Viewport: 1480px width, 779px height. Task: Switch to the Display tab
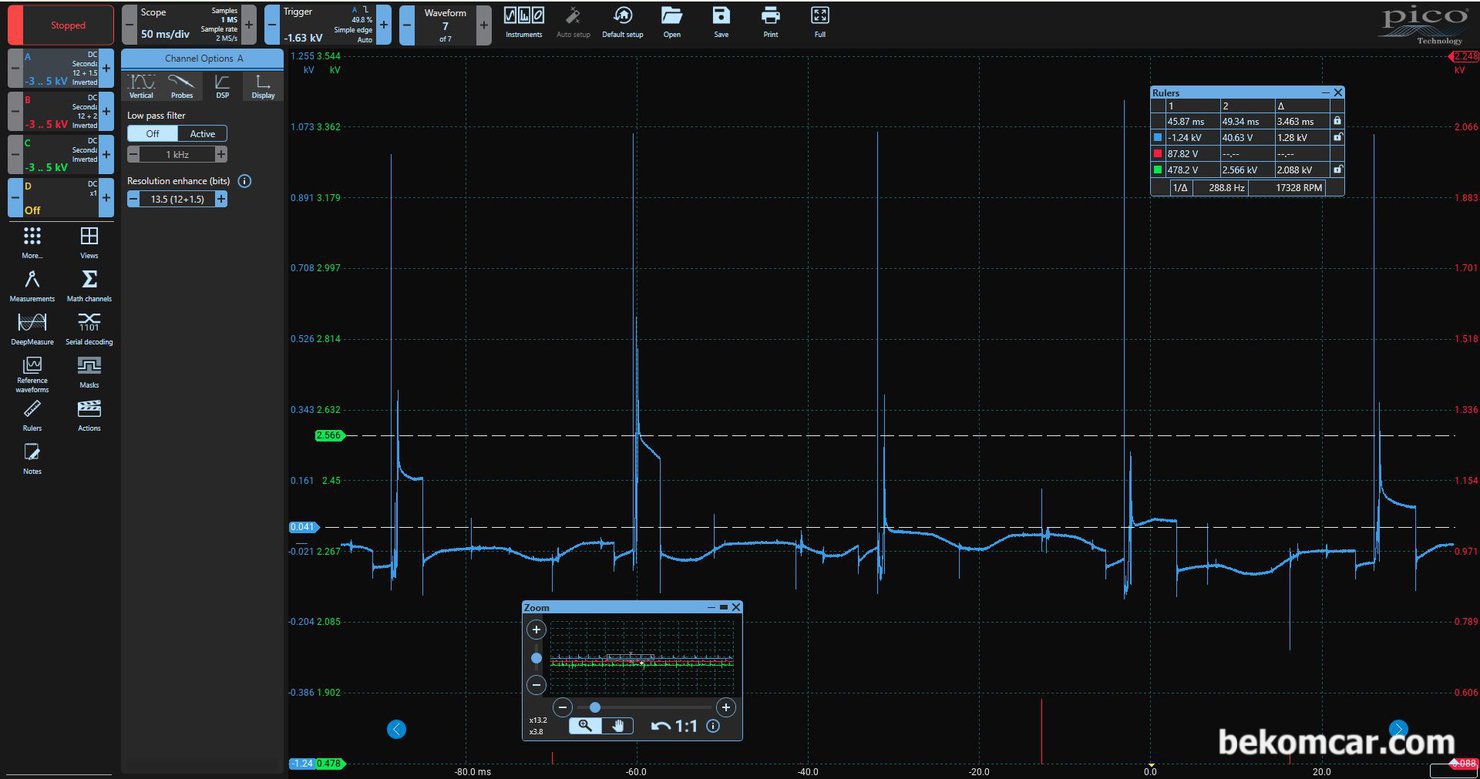click(x=263, y=86)
